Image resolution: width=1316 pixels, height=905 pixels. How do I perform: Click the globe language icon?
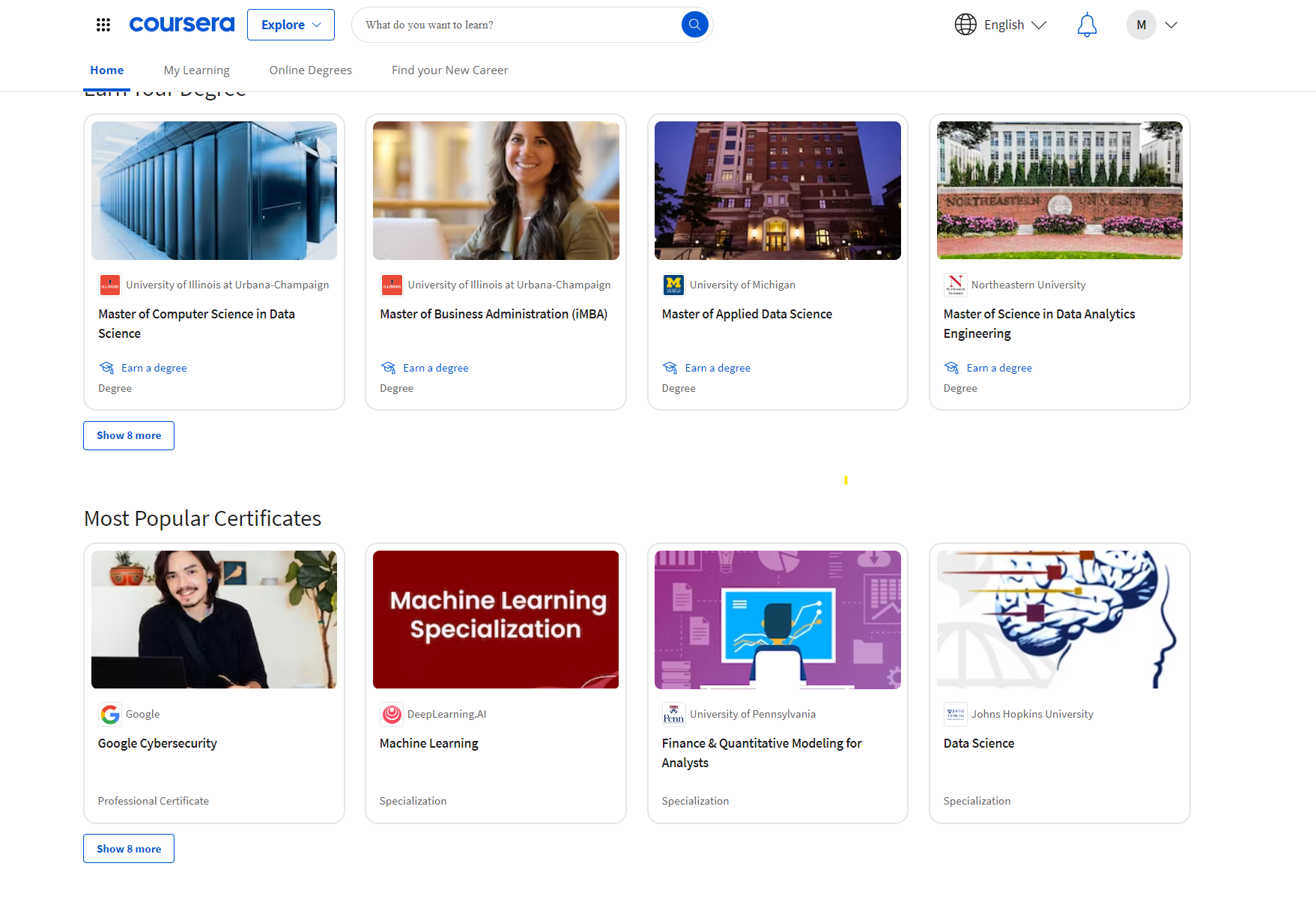(x=965, y=25)
